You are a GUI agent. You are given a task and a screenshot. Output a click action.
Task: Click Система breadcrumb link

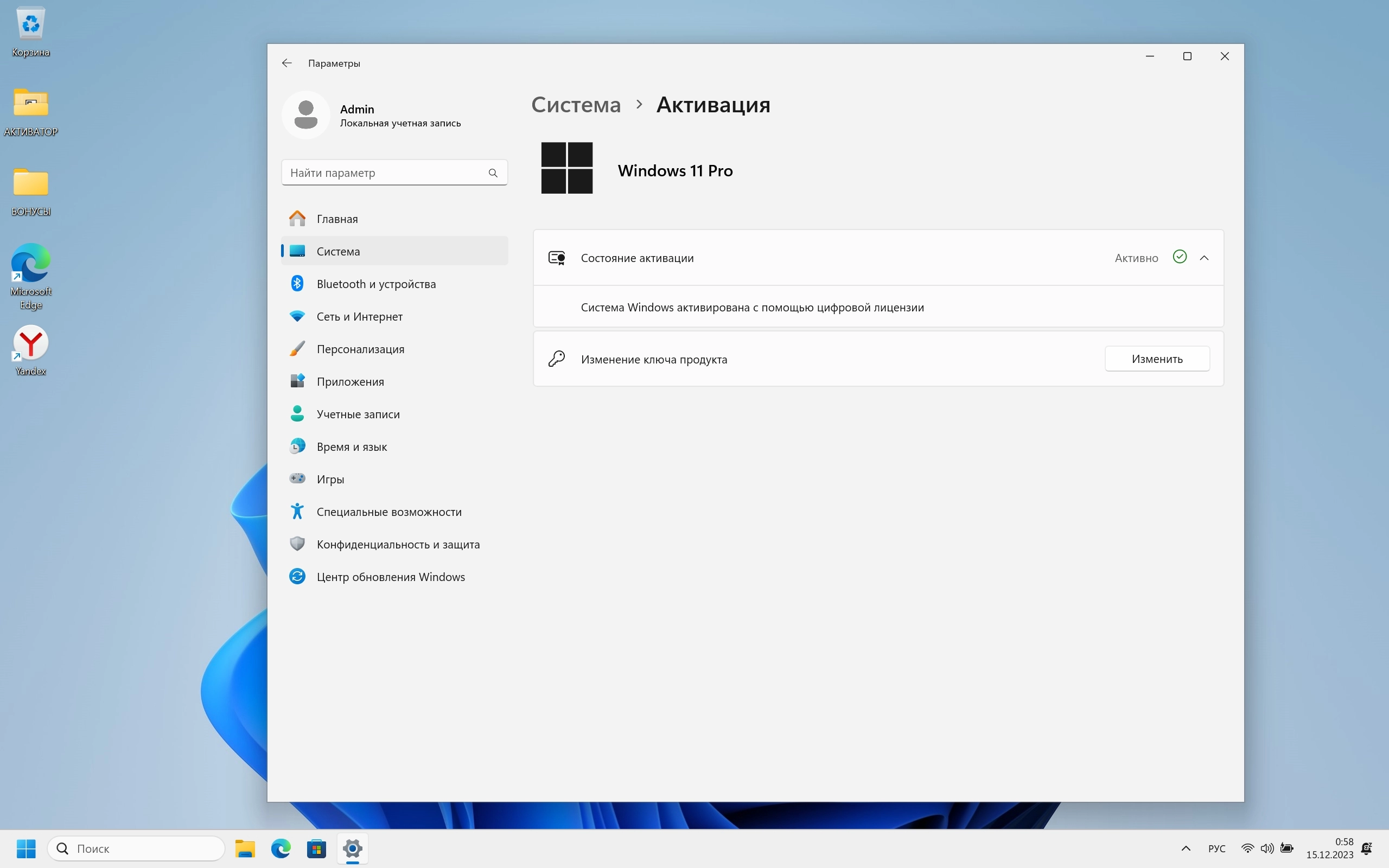[576, 105]
